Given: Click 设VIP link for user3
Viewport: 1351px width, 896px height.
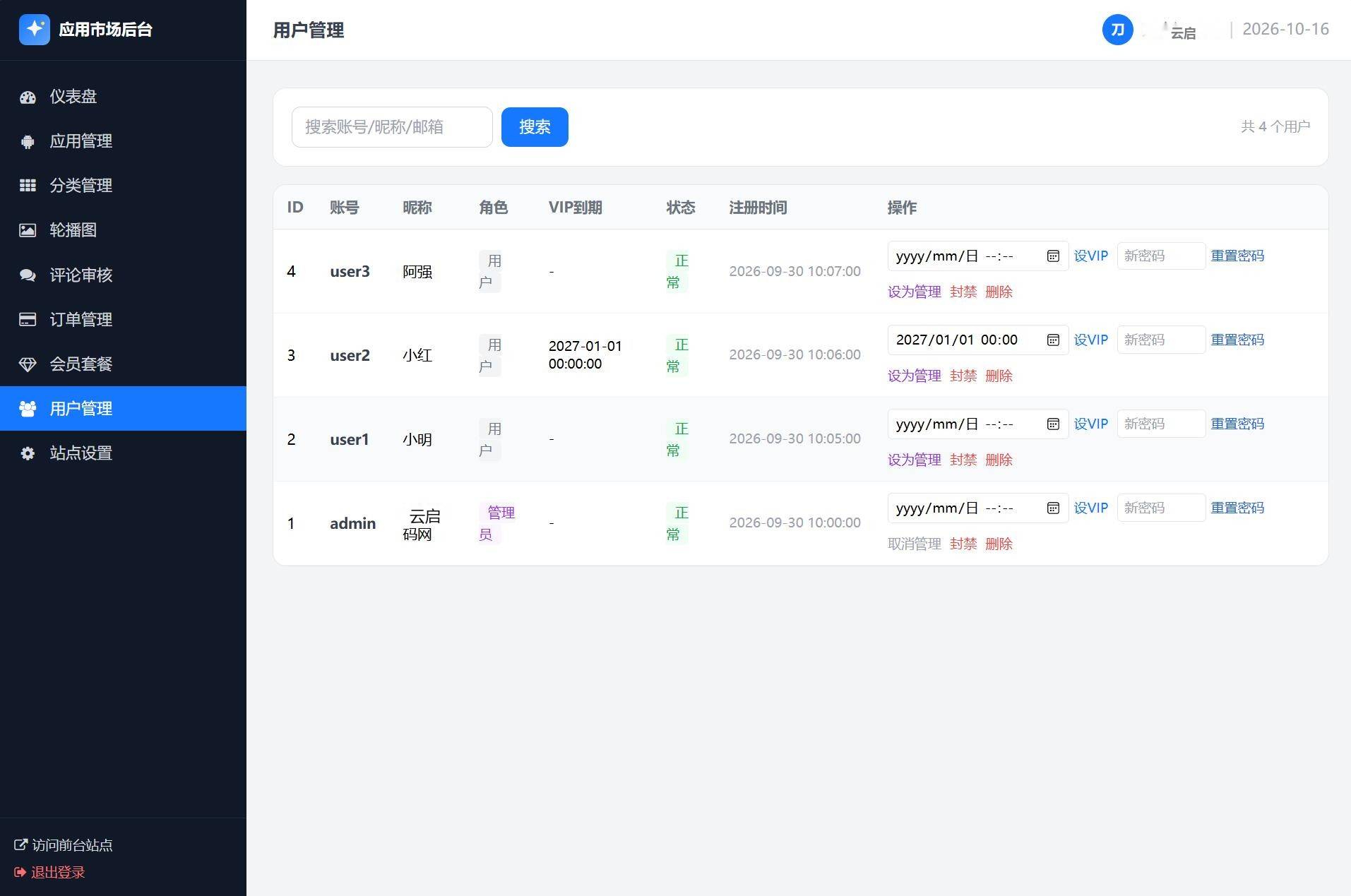Looking at the screenshot, I should point(1090,256).
